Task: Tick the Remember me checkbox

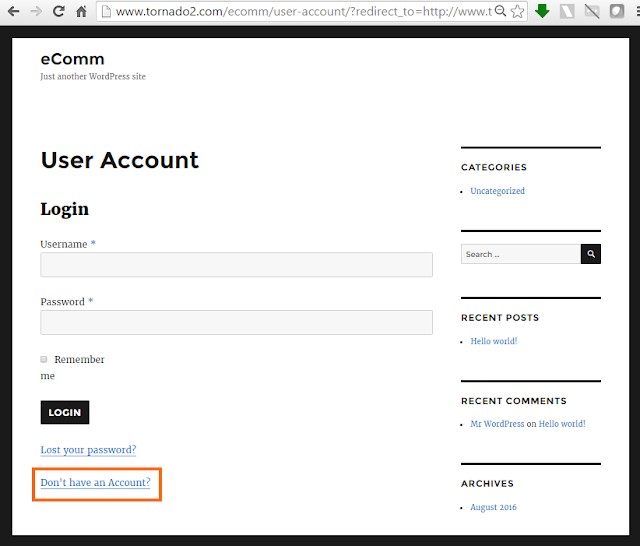Action: click(x=44, y=359)
